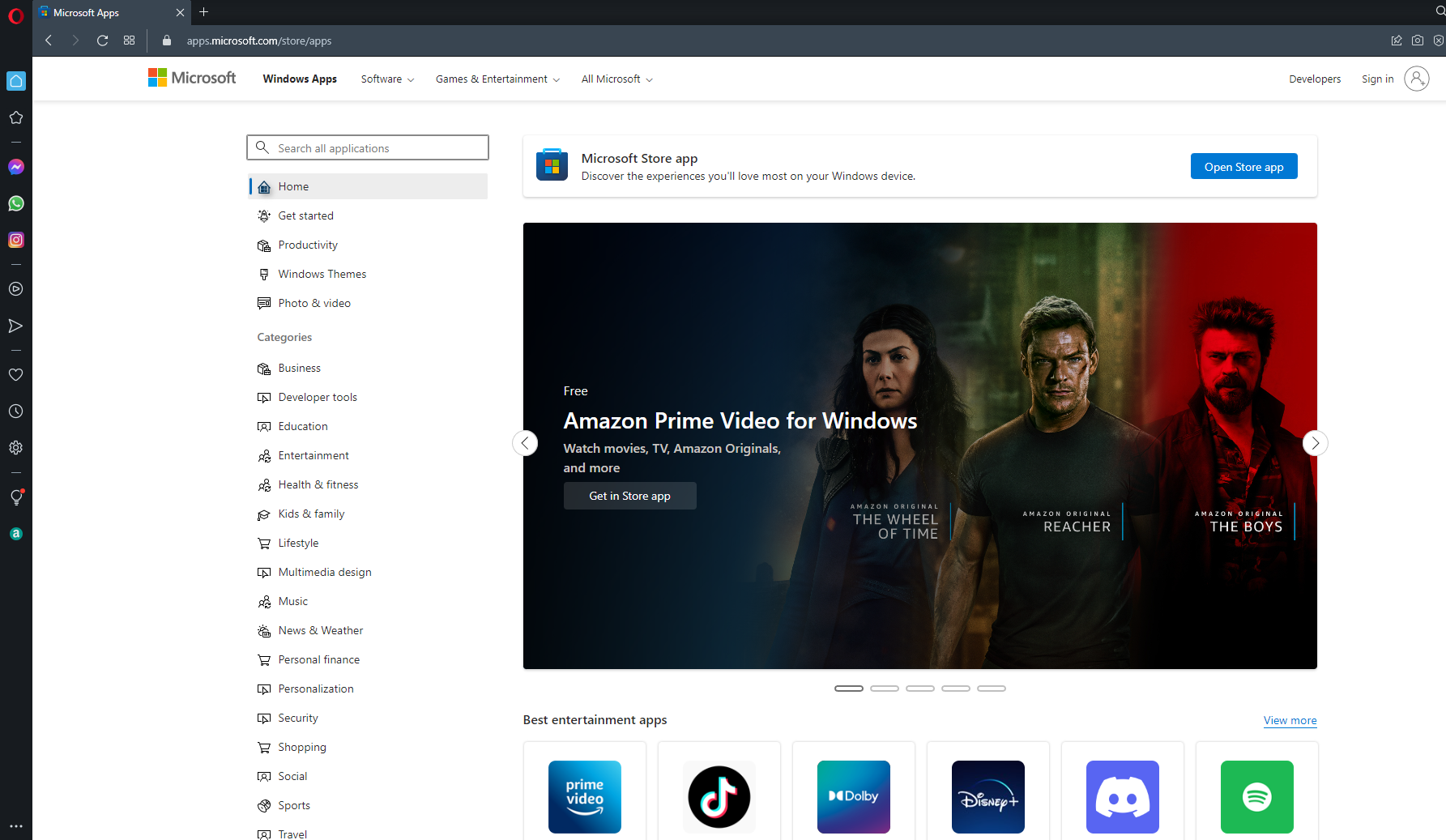Select the second carousel indicator
Screen dimensions: 1446x840
tap(885, 689)
